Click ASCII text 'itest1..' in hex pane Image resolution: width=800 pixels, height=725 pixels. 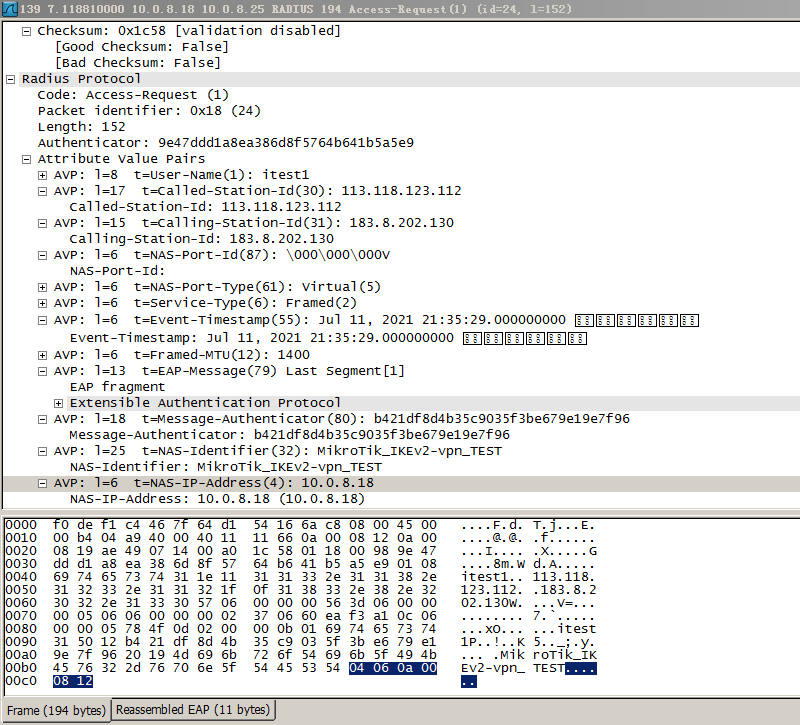coord(492,577)
